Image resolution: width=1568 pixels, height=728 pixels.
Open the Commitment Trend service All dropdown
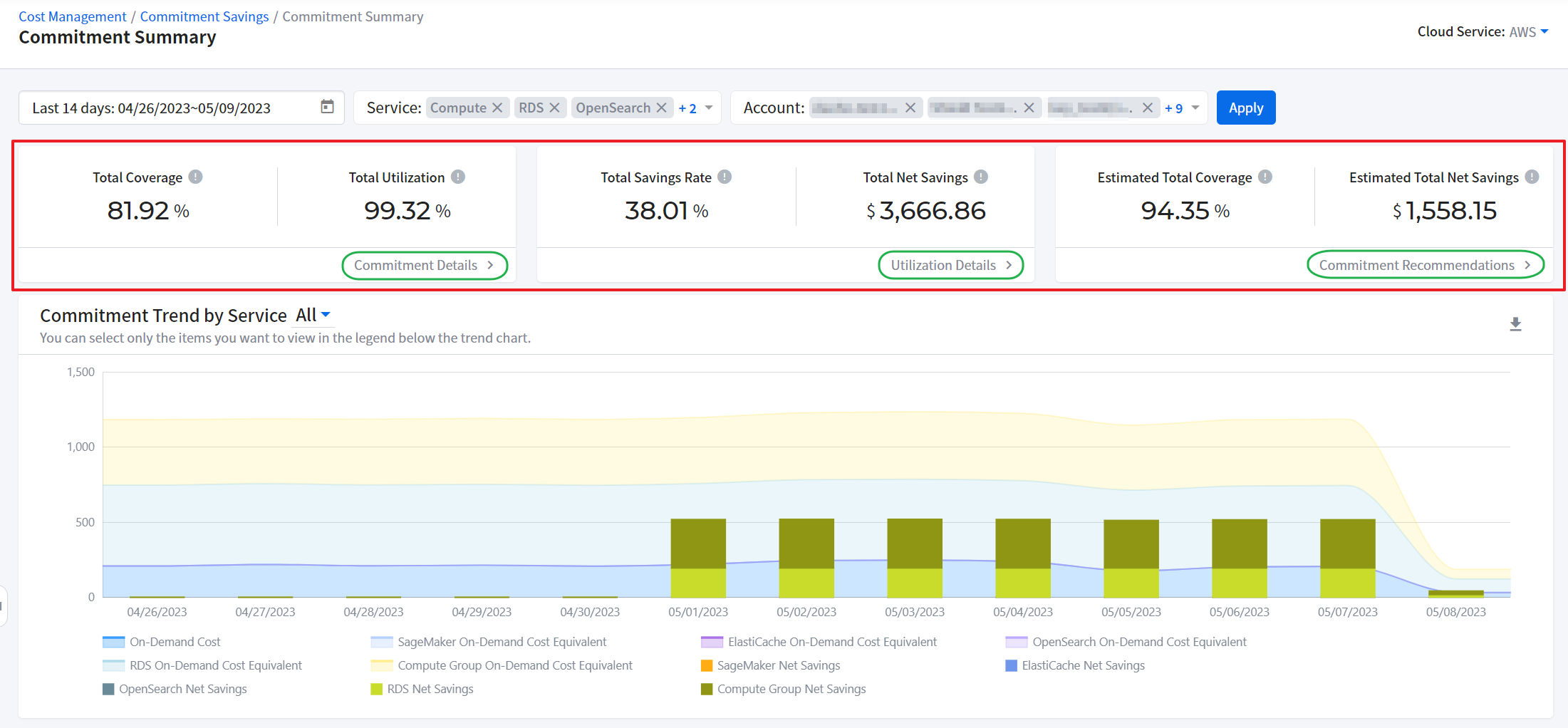coord(313,315)
